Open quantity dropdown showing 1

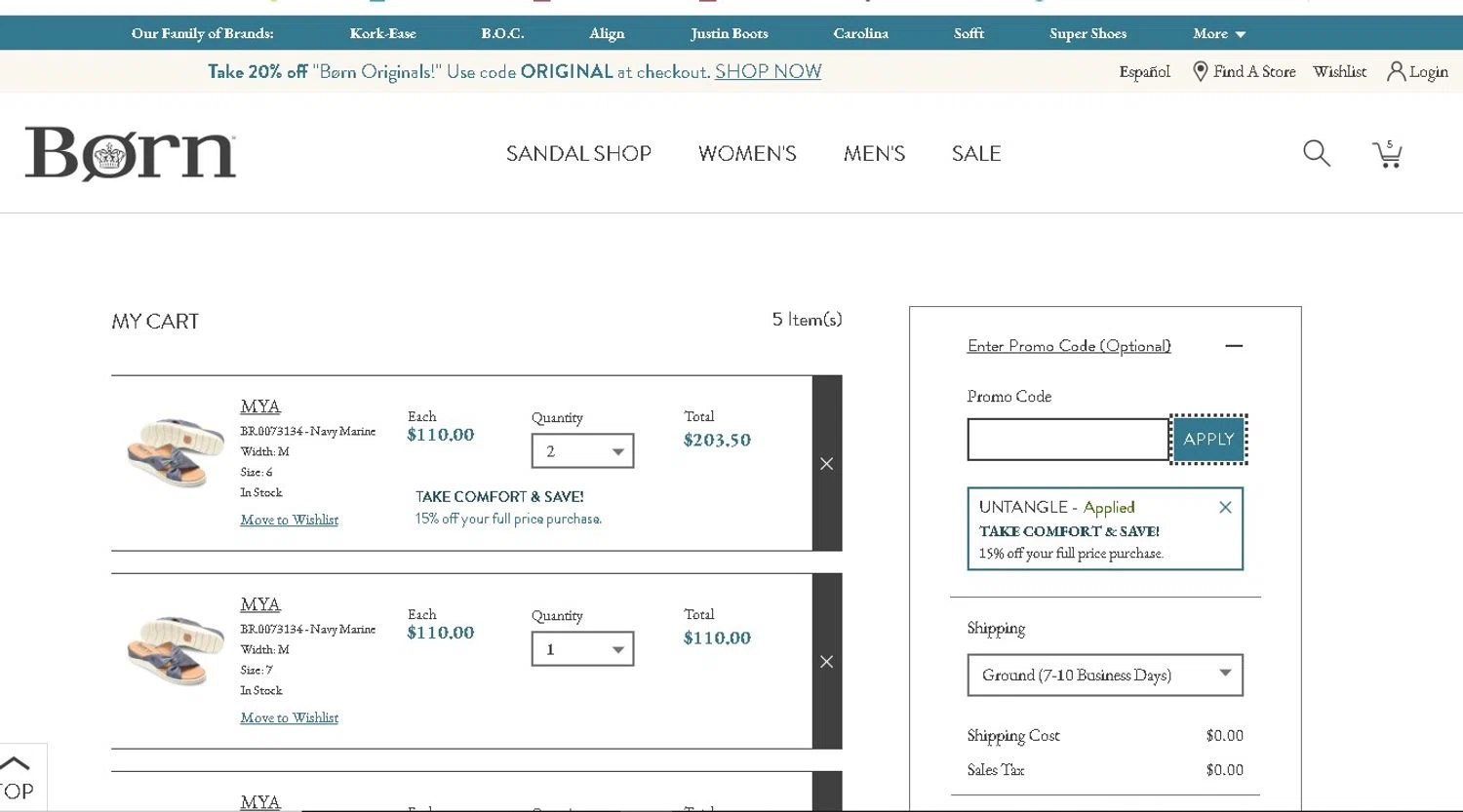(582, 649)
